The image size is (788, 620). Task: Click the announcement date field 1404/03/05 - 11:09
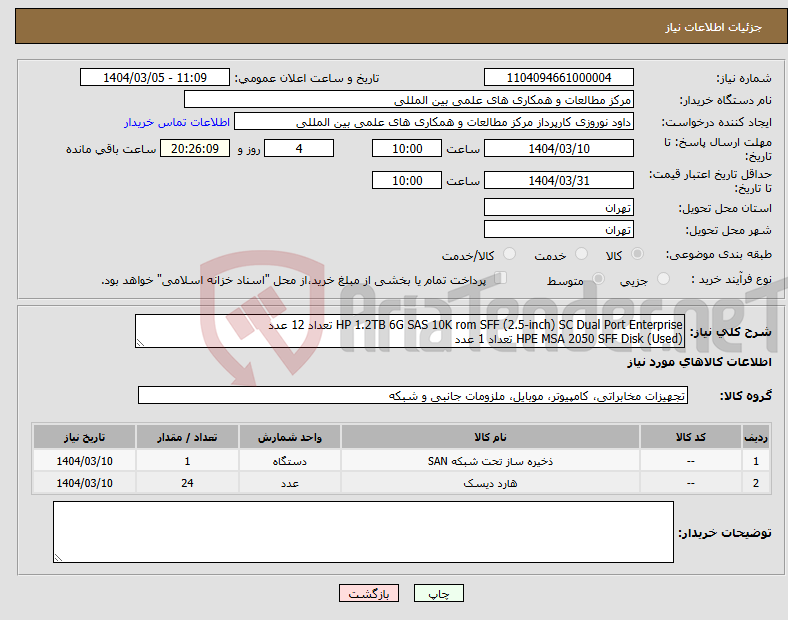point(155,77)
